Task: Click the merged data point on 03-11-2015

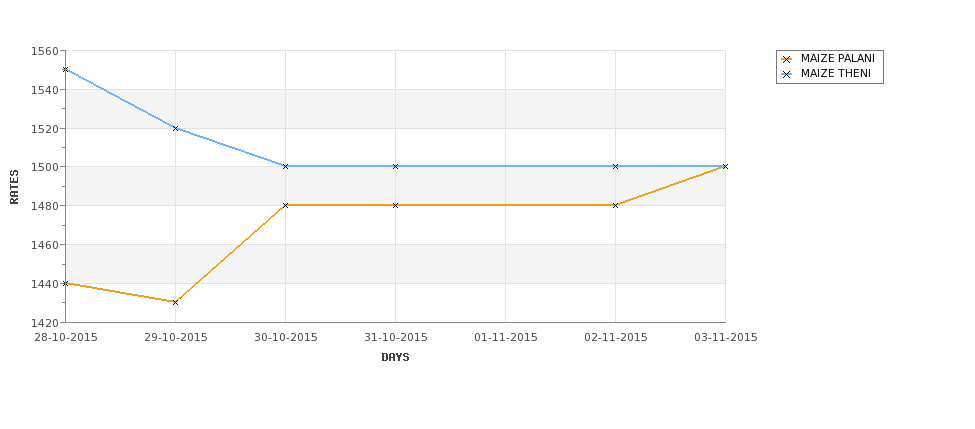Action: click(x=725, y=167)
